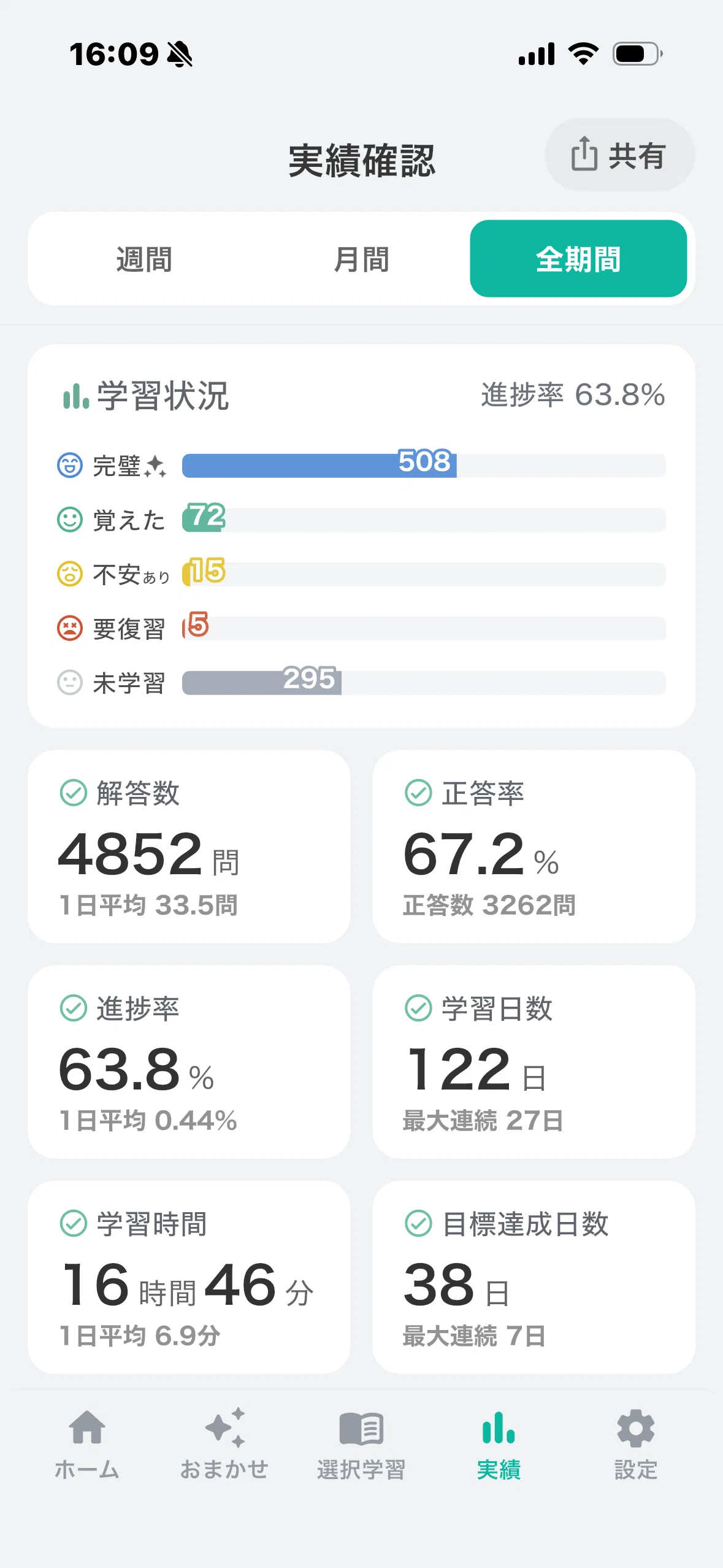Open the おまかせ sparkle icon

pyautogui.click(x=225, y=1427)
